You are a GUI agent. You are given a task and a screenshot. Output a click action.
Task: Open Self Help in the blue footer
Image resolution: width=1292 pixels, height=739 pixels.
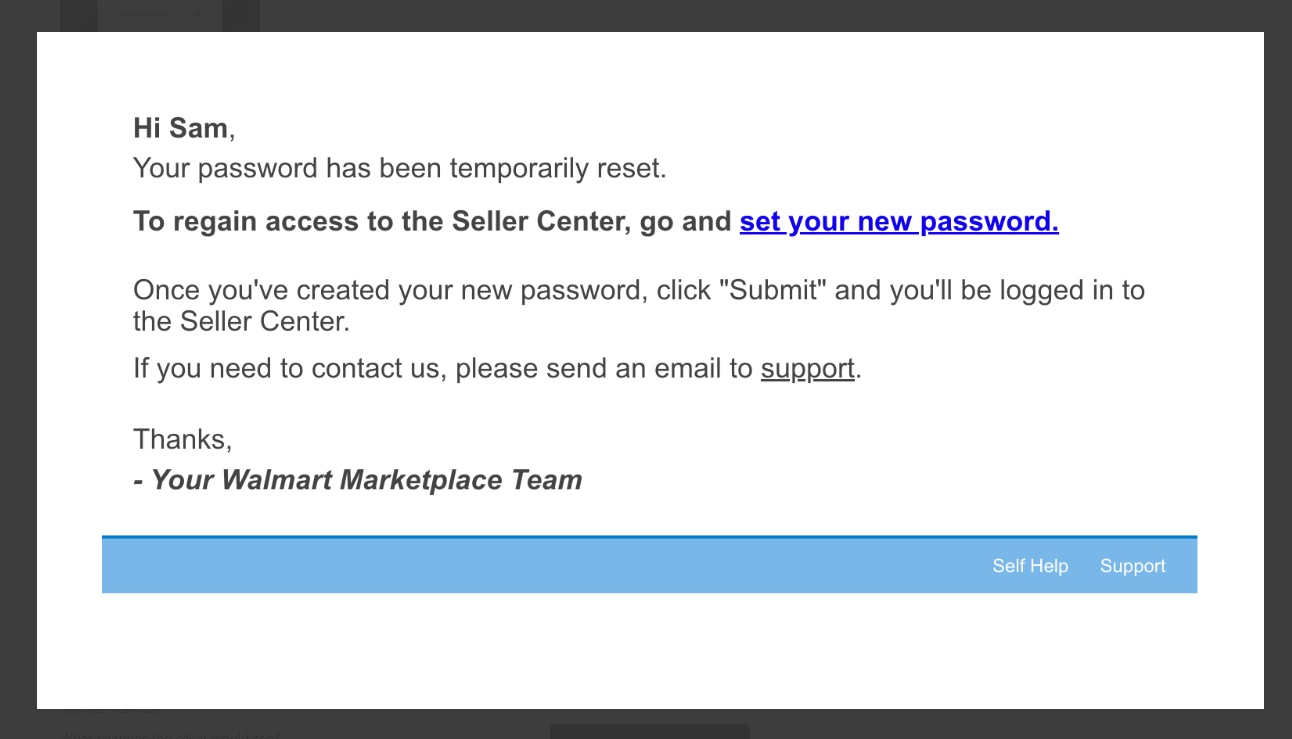coord(1030,566)
